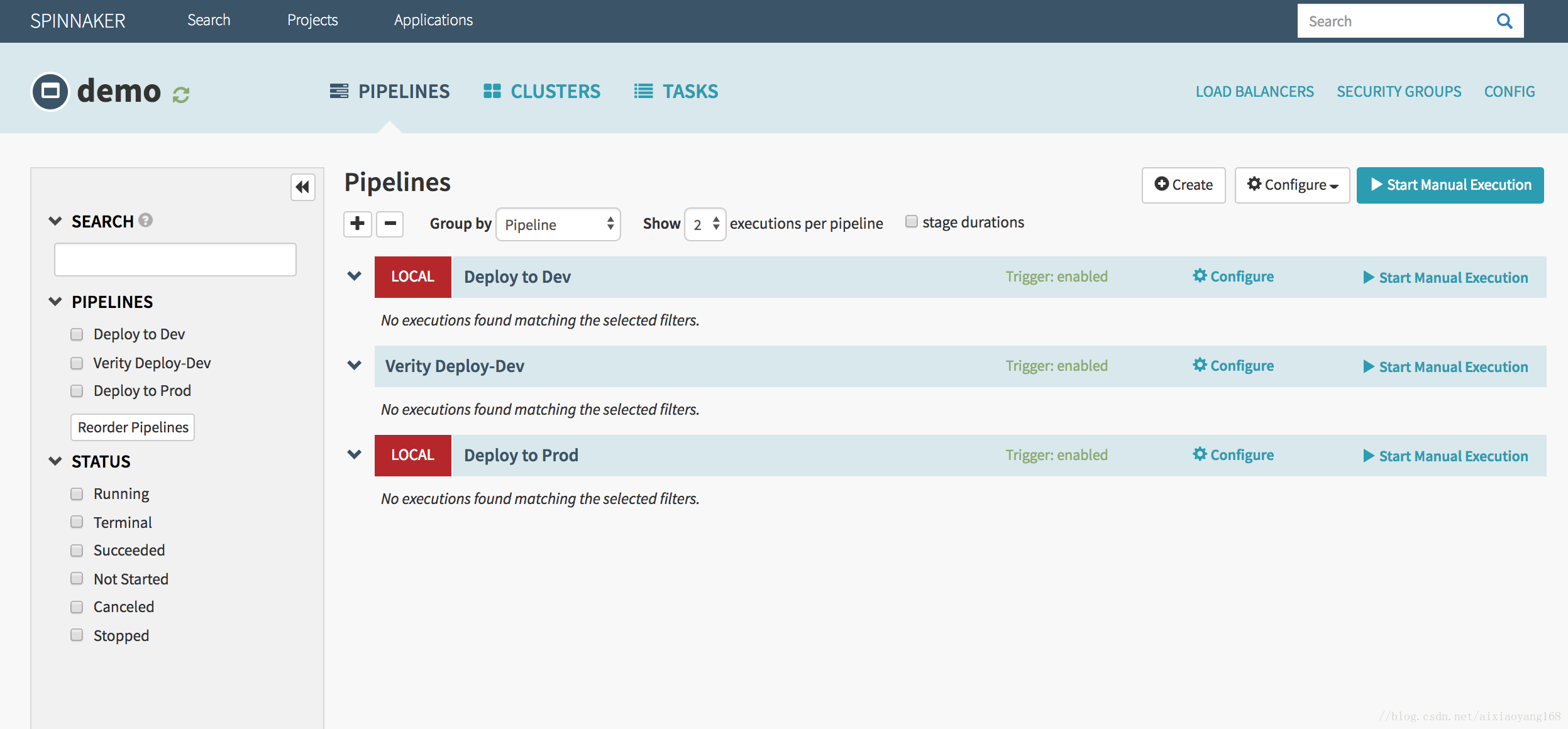The height and width of the screenshot is (729, 1568).
Task: Click the Reorder Pipelines button
Action: [133, 427]
